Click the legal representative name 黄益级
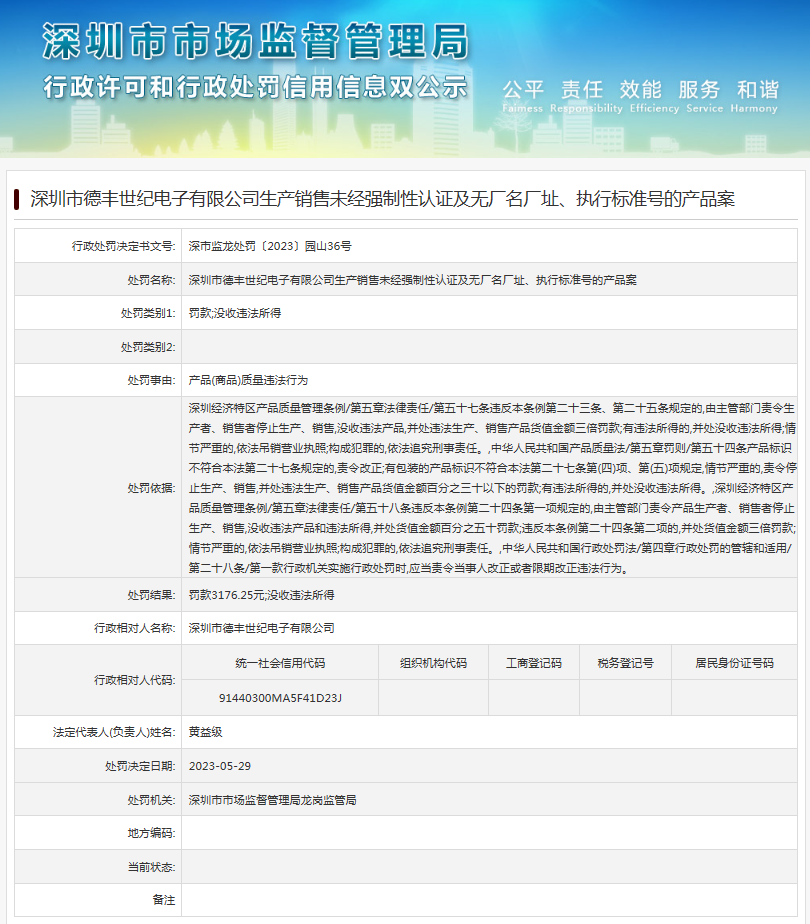The image size is (810, 924). pos(206,732)
